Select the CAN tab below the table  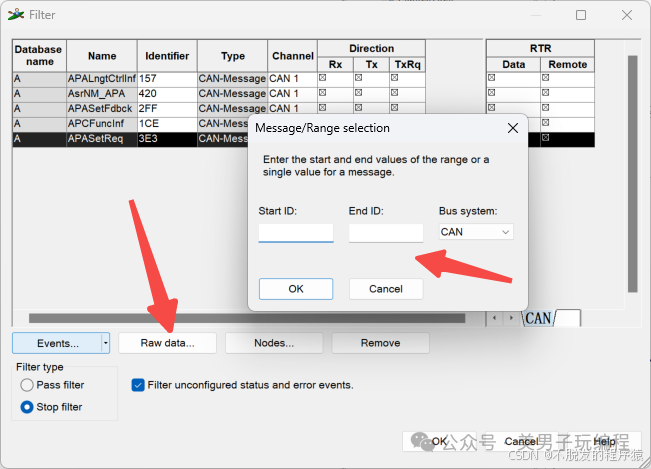[538, 319]
